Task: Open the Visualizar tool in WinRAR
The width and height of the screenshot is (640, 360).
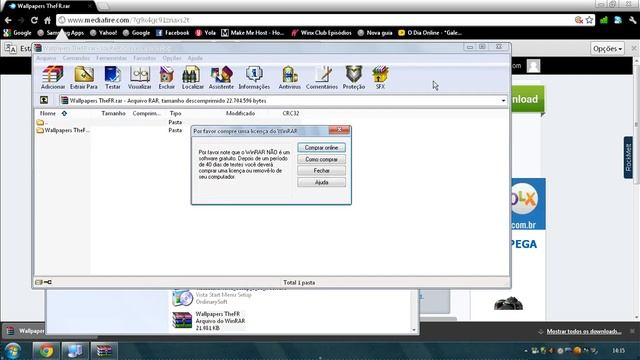Action: (140, 78)
